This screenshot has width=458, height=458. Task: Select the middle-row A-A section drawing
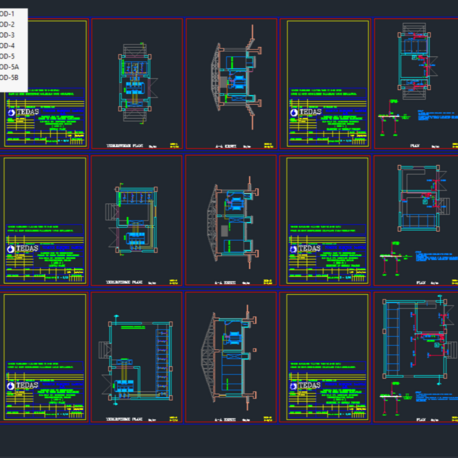(233, 223)
